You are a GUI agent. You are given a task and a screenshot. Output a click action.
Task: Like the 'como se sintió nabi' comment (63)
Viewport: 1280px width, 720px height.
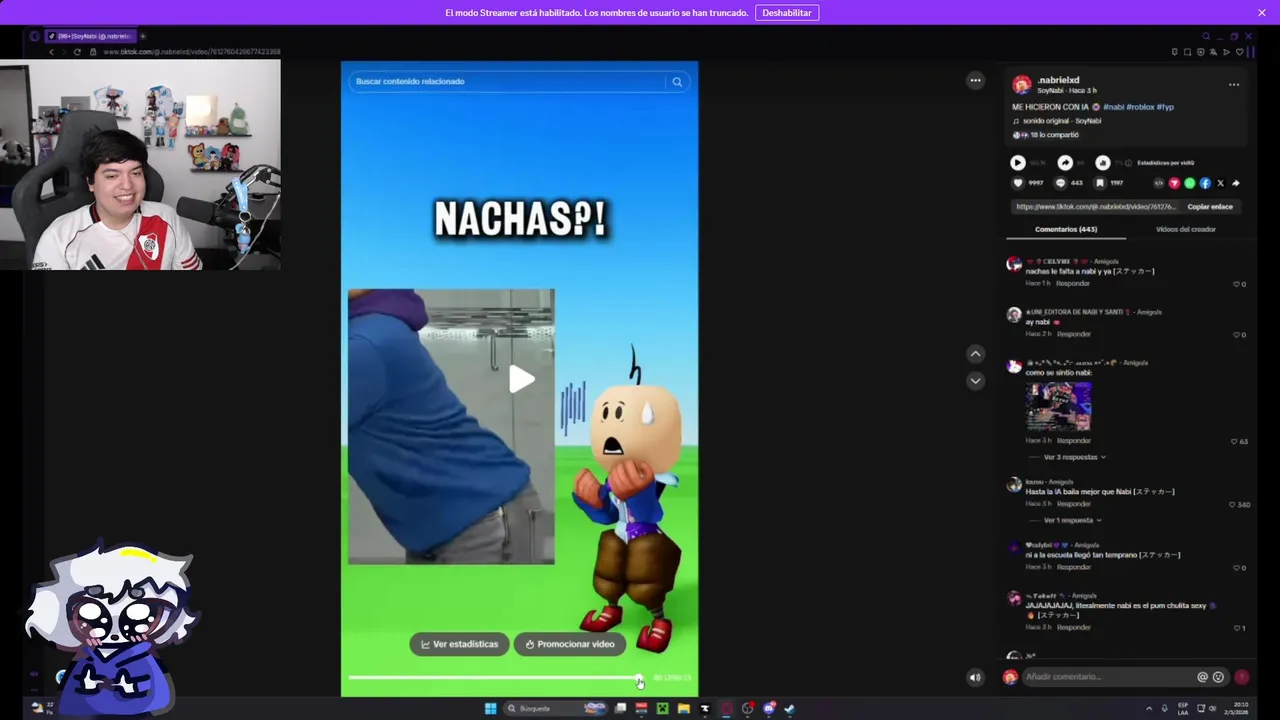tap(1234, 441)
